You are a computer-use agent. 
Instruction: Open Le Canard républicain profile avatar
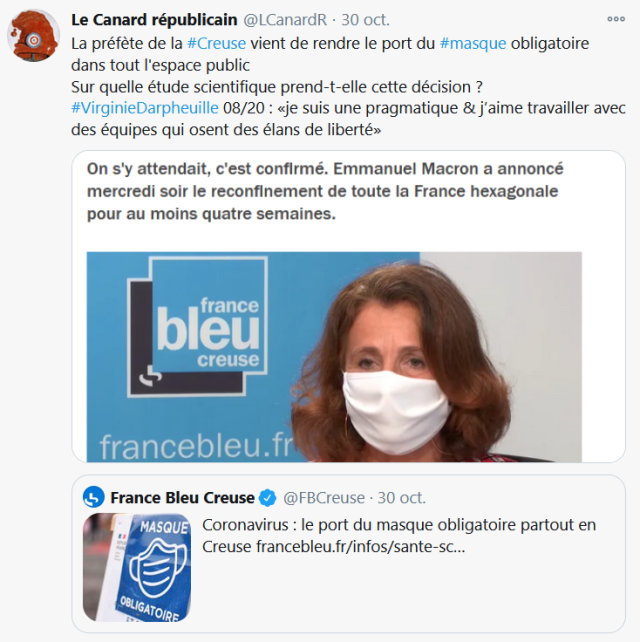34,36
